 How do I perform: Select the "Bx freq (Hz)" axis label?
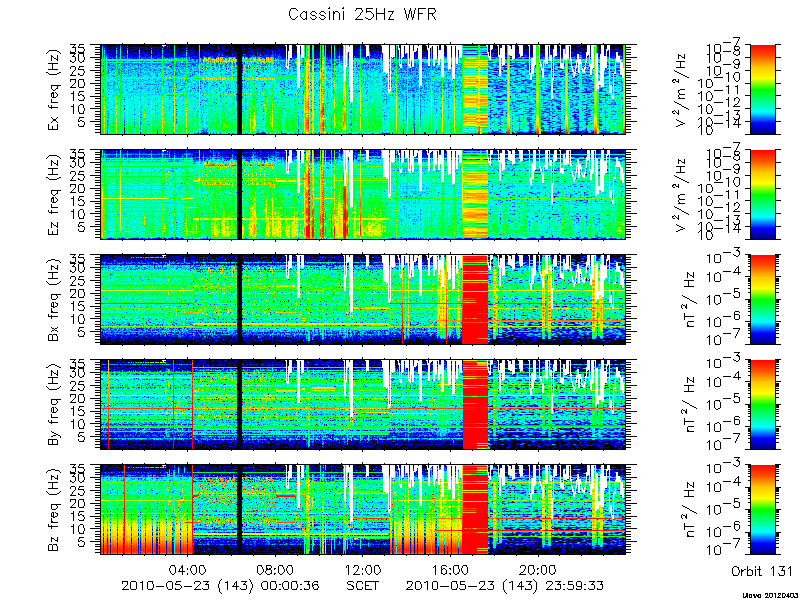click(x=54, y=299)
